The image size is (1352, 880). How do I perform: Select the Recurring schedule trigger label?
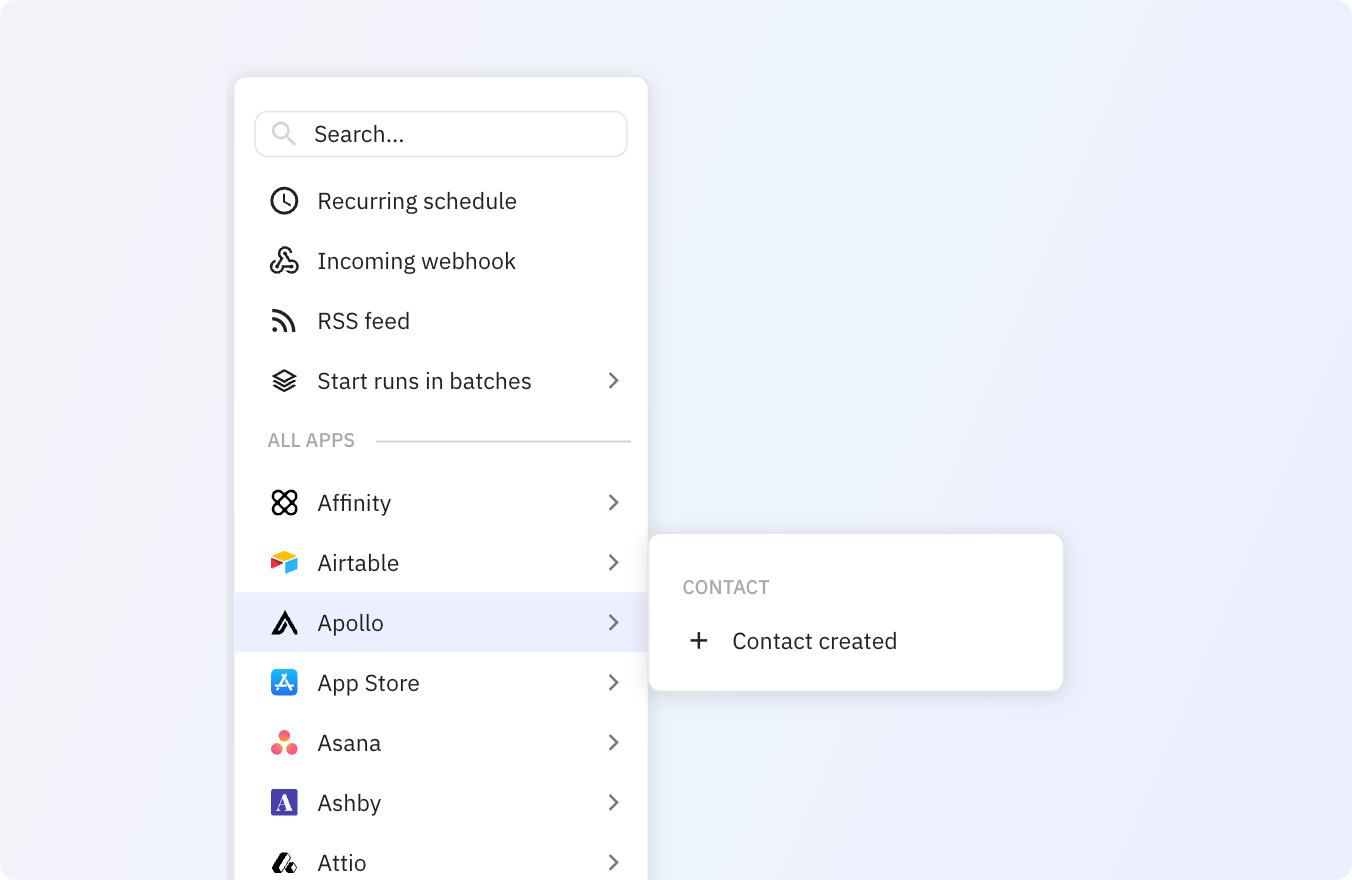[417, 201]
